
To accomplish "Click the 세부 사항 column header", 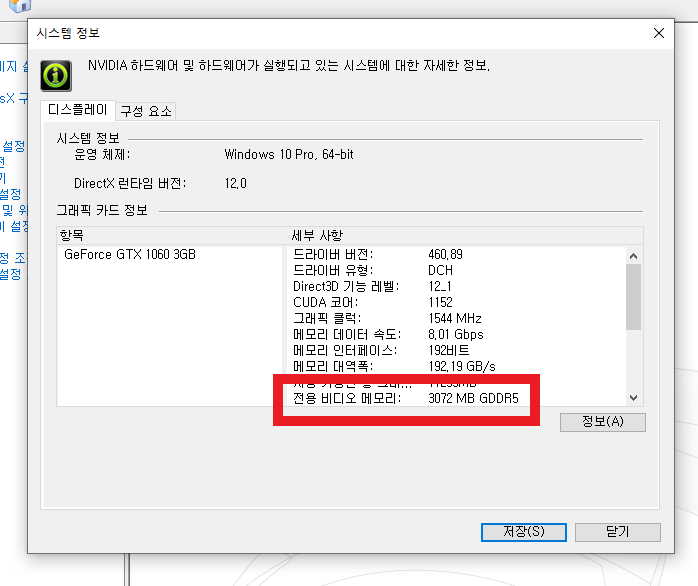I will pyautogui.click(x=317, y=235).
